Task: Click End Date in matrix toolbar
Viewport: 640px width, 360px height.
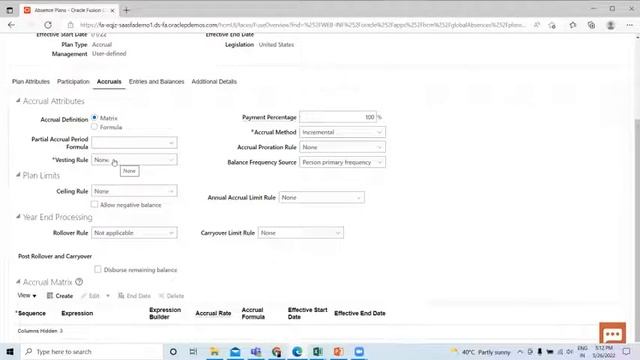Action: click(134, 296)
